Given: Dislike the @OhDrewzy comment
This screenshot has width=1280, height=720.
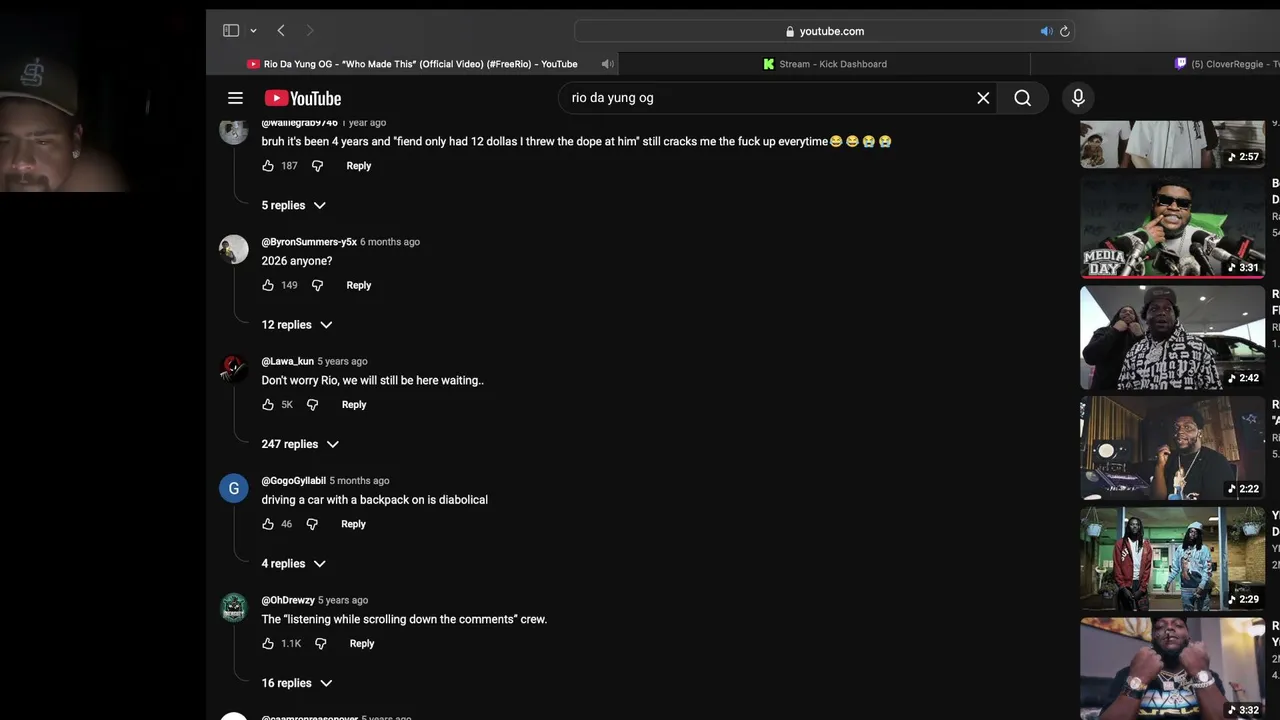Looking at the screenshot, I should coord(320,644).
